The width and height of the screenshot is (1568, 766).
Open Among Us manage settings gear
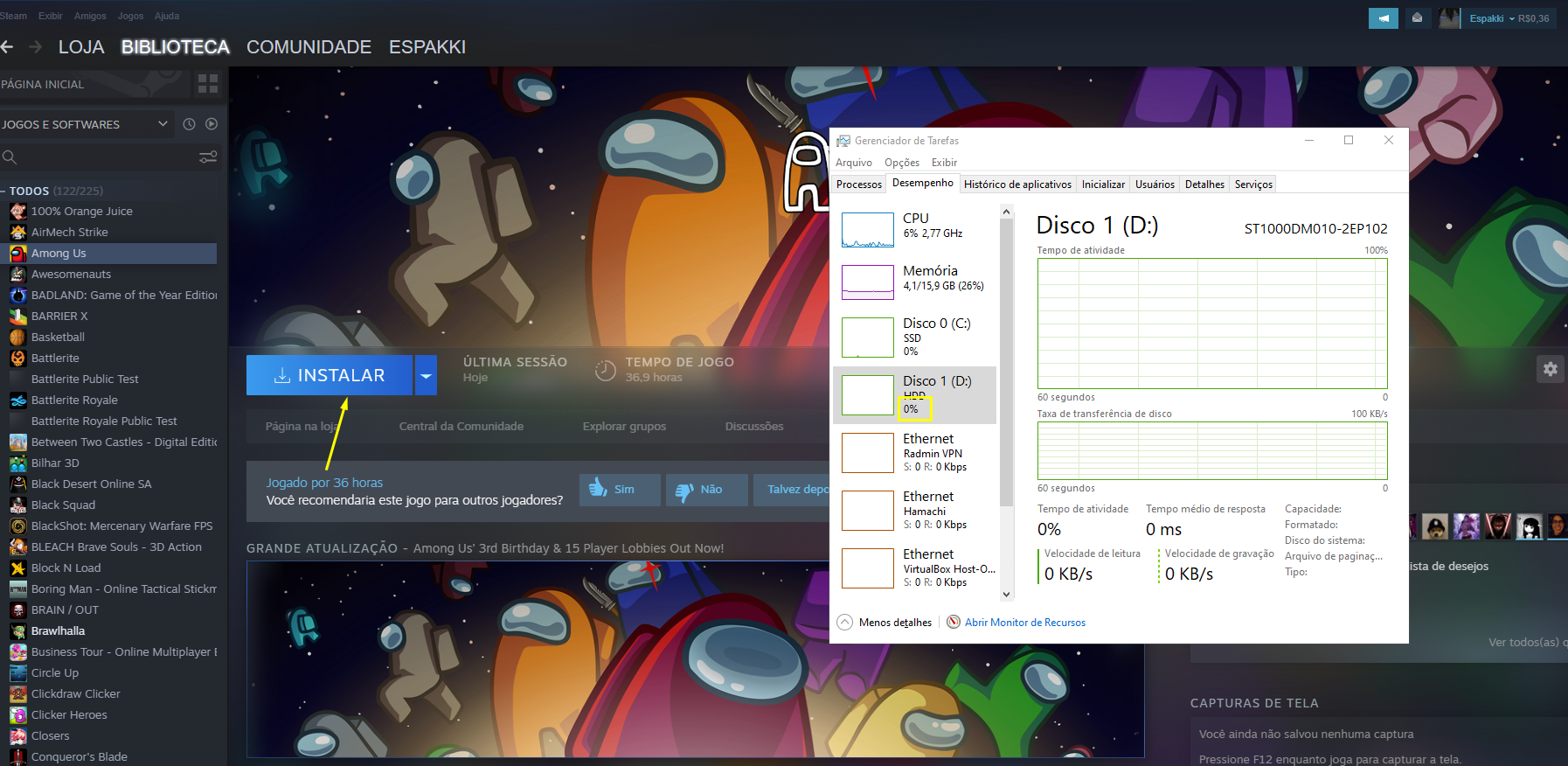(1551, 369)
